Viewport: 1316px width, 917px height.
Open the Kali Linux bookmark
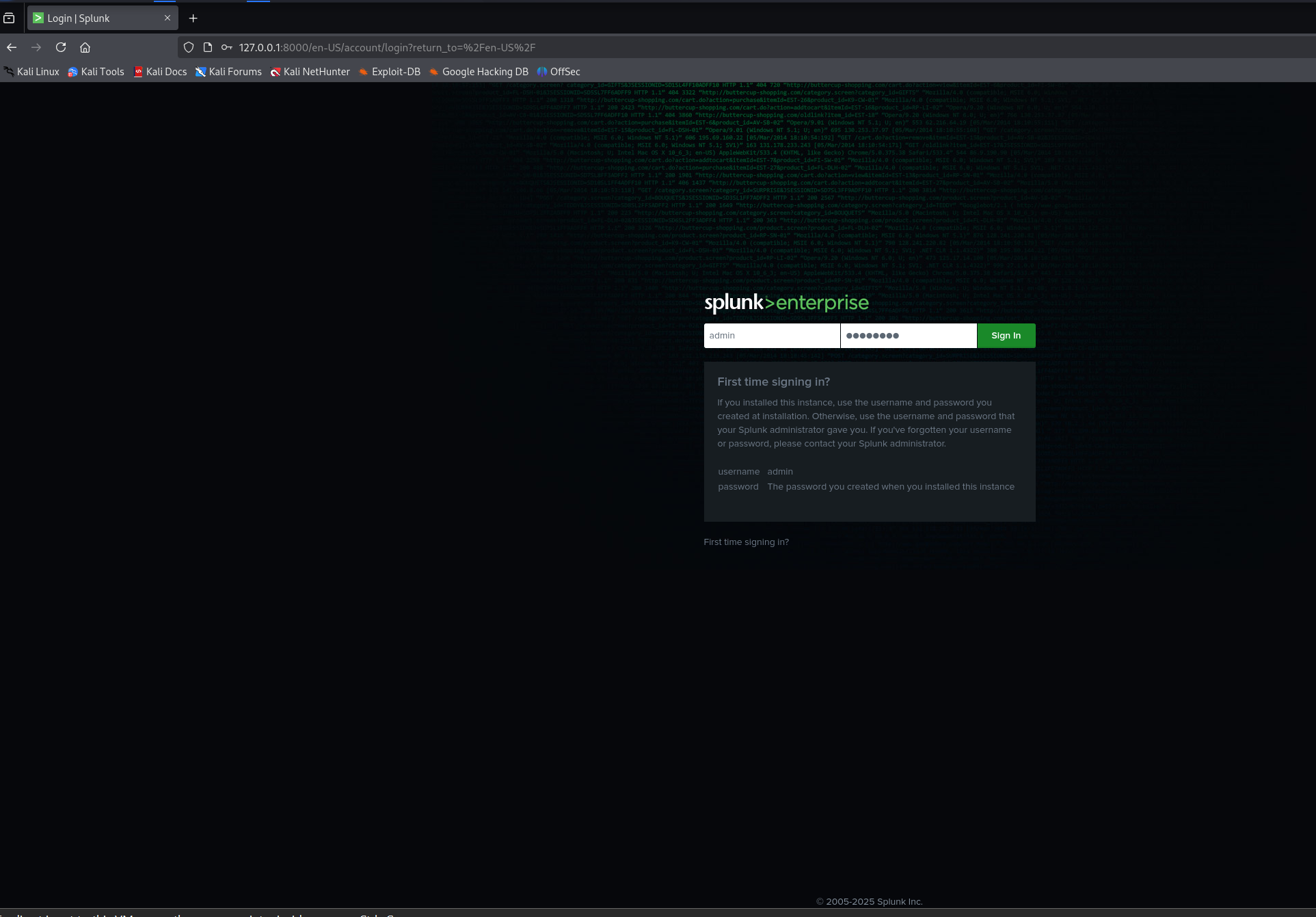(31, 71)
